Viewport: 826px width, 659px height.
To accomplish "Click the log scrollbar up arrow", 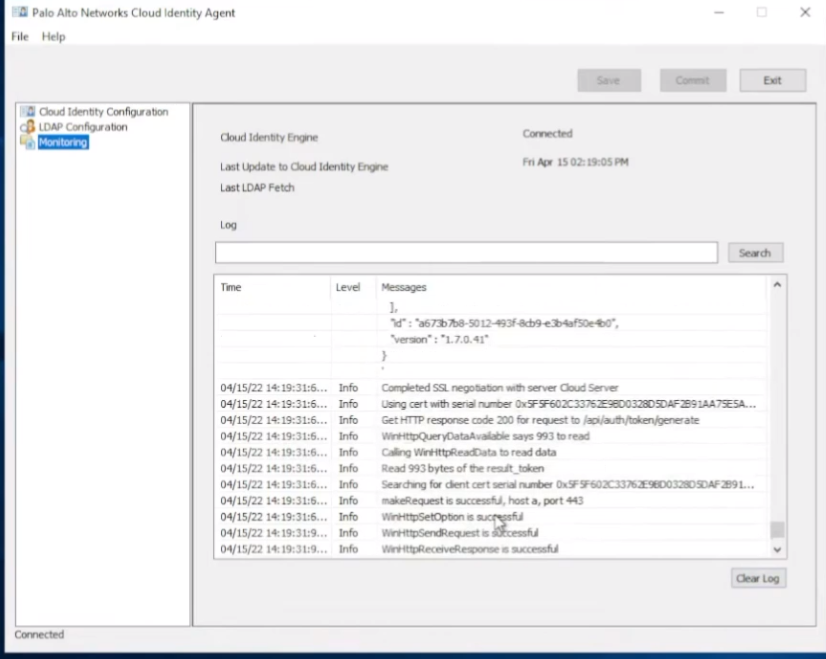I will [777, 285].
